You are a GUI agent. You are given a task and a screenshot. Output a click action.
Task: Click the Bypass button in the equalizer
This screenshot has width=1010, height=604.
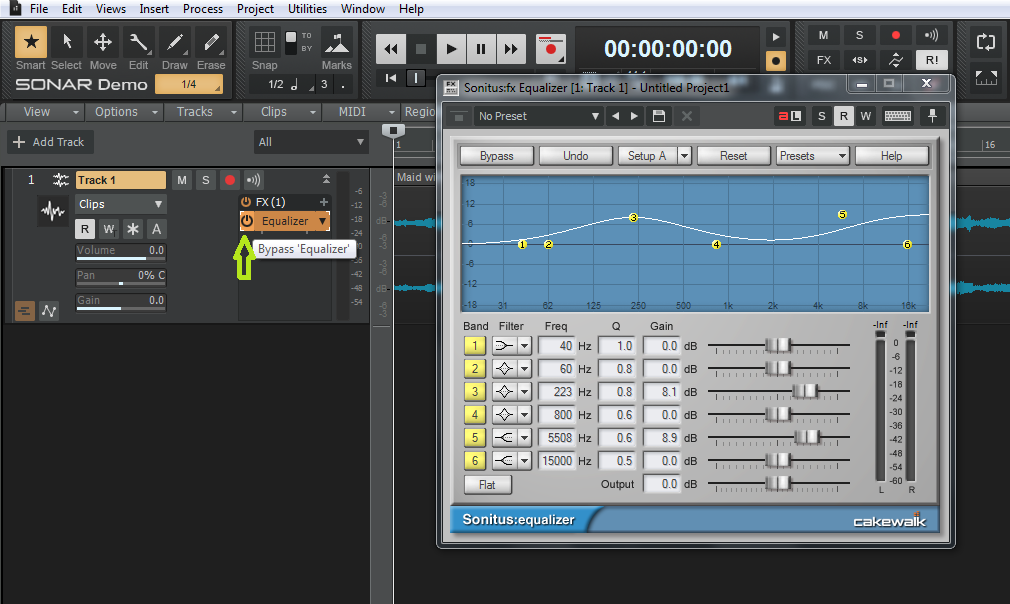(x=496, y=155)
